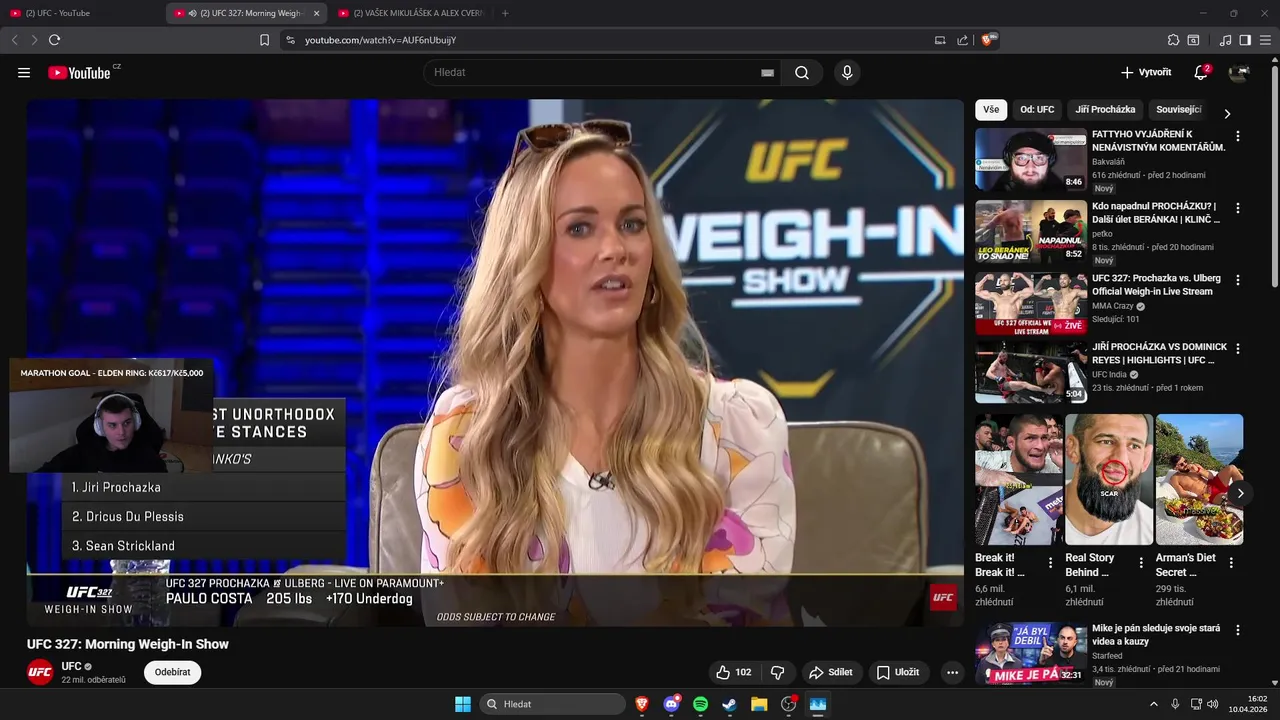
Task: Open UFC 327 Official Weigh-in Live Stream thumbnail
Action: (1031, 303)
